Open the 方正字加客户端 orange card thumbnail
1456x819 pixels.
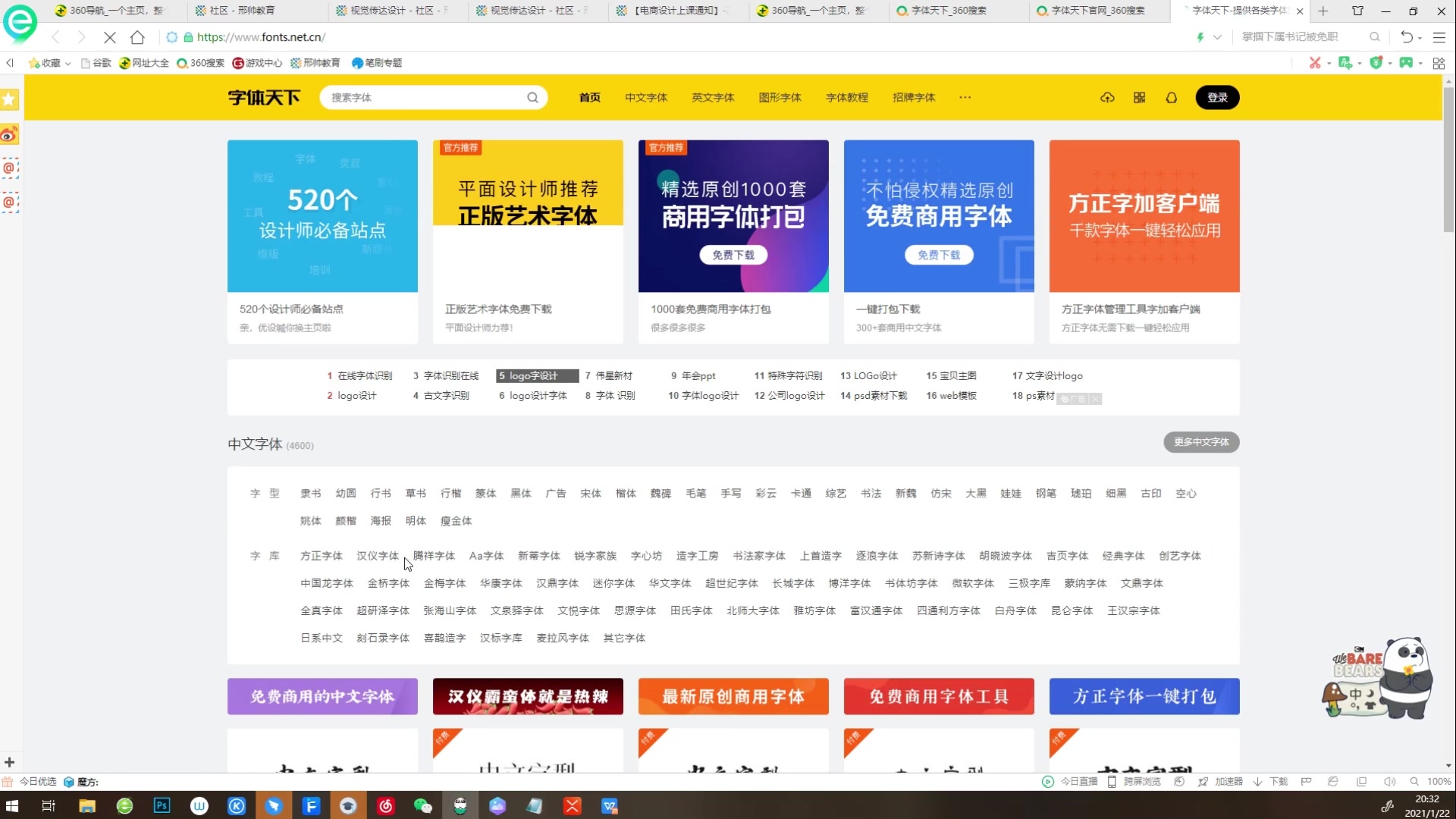(x=1144, y=216)
